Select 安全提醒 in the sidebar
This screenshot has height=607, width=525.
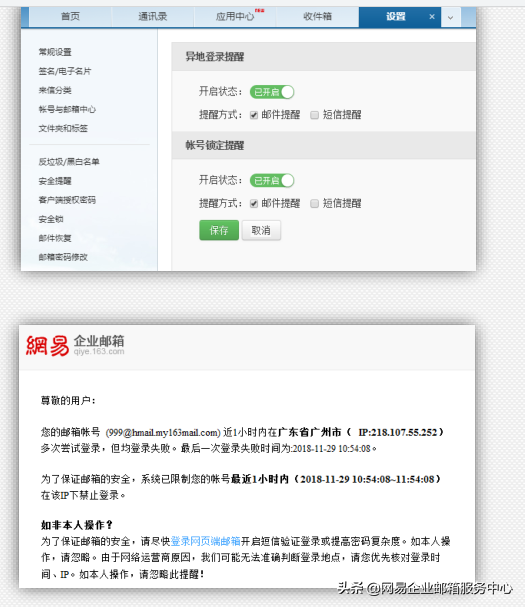(55, 181)
